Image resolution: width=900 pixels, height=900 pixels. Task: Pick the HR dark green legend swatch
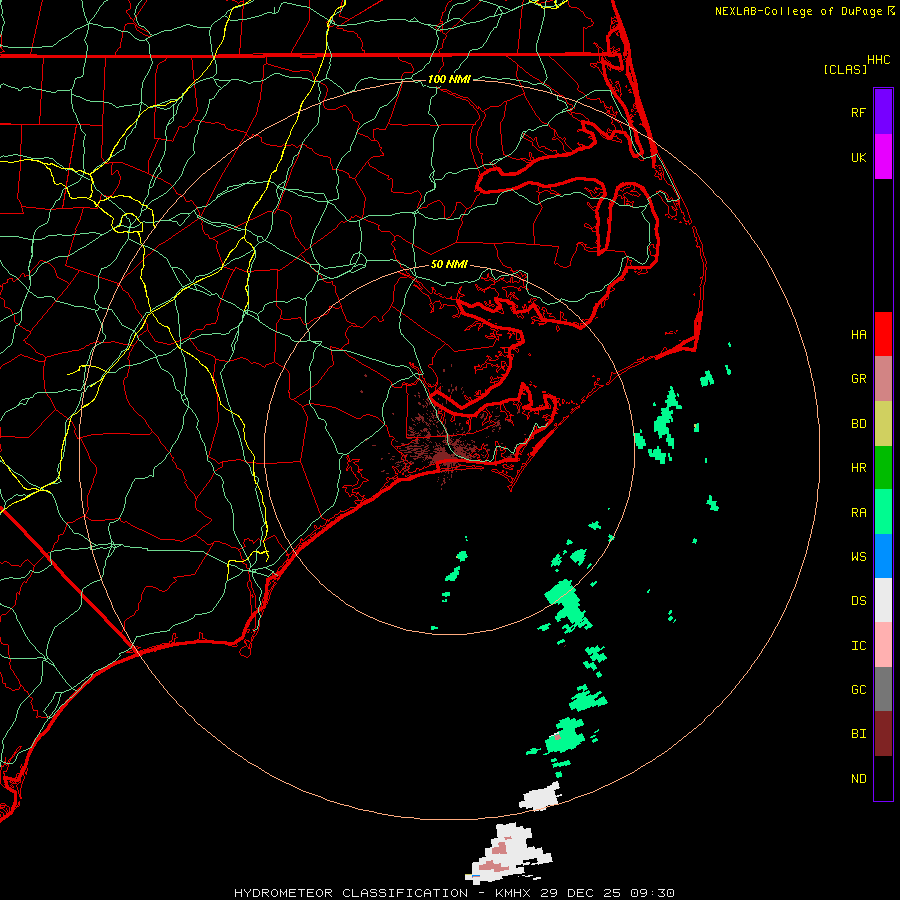pos(883,468)
